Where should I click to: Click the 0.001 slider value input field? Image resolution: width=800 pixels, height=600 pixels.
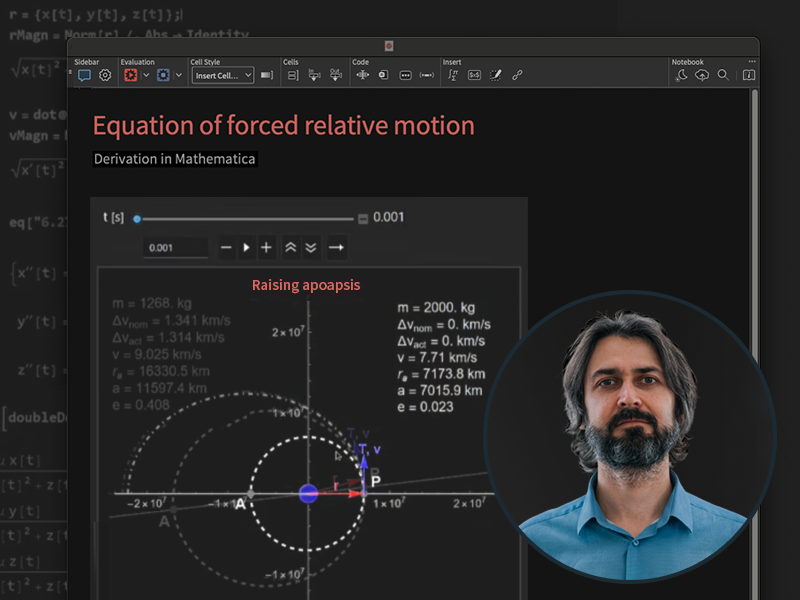click(x=176, y=248)
